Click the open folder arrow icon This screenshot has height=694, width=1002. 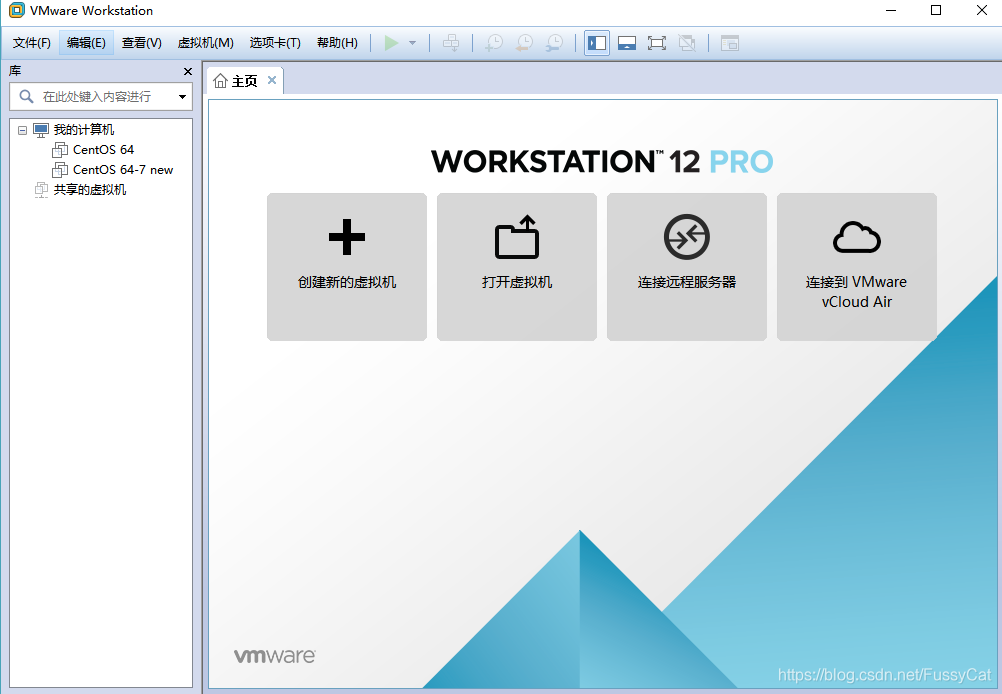click(x=517, y=237)
